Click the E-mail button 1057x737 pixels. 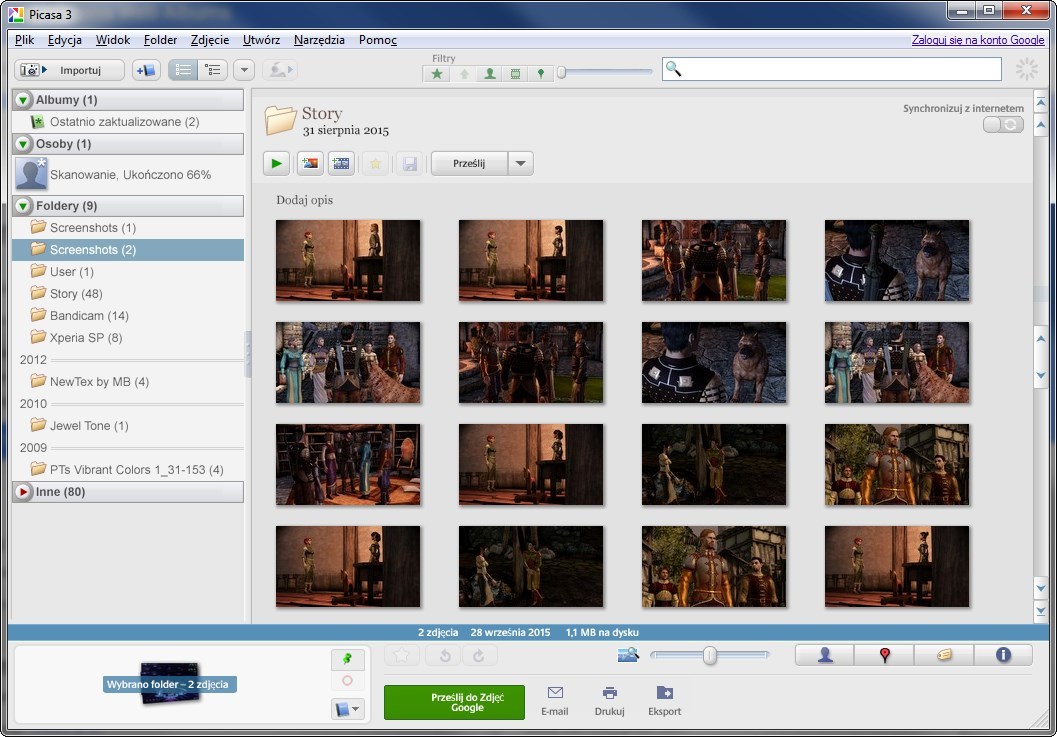(x=555, y=701)
